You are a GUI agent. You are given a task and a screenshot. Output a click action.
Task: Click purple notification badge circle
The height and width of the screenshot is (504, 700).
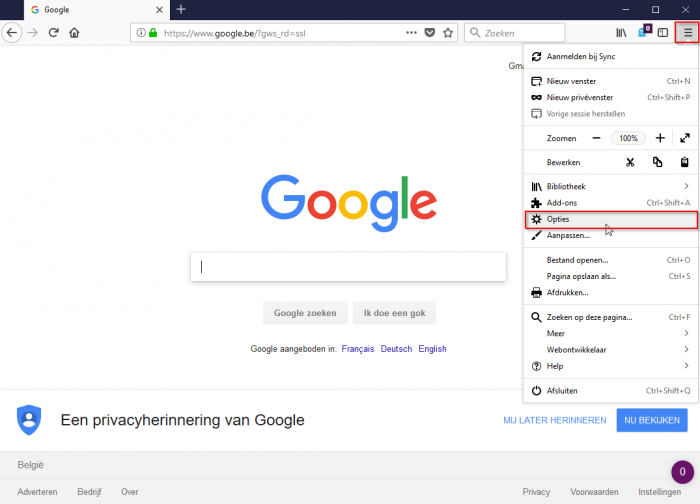coord(683,472)
